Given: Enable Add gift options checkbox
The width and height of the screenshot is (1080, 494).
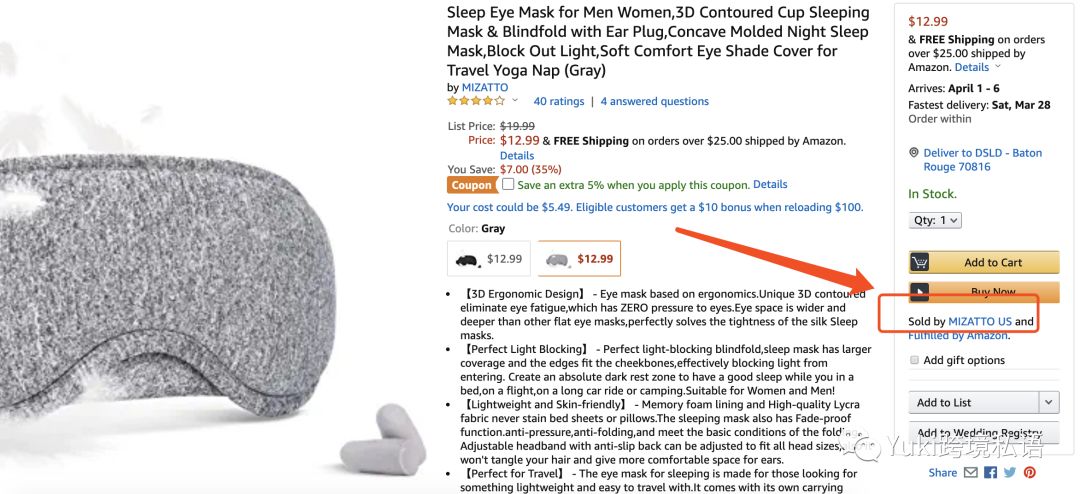Looking at the screenshot, I should (914, 360).
